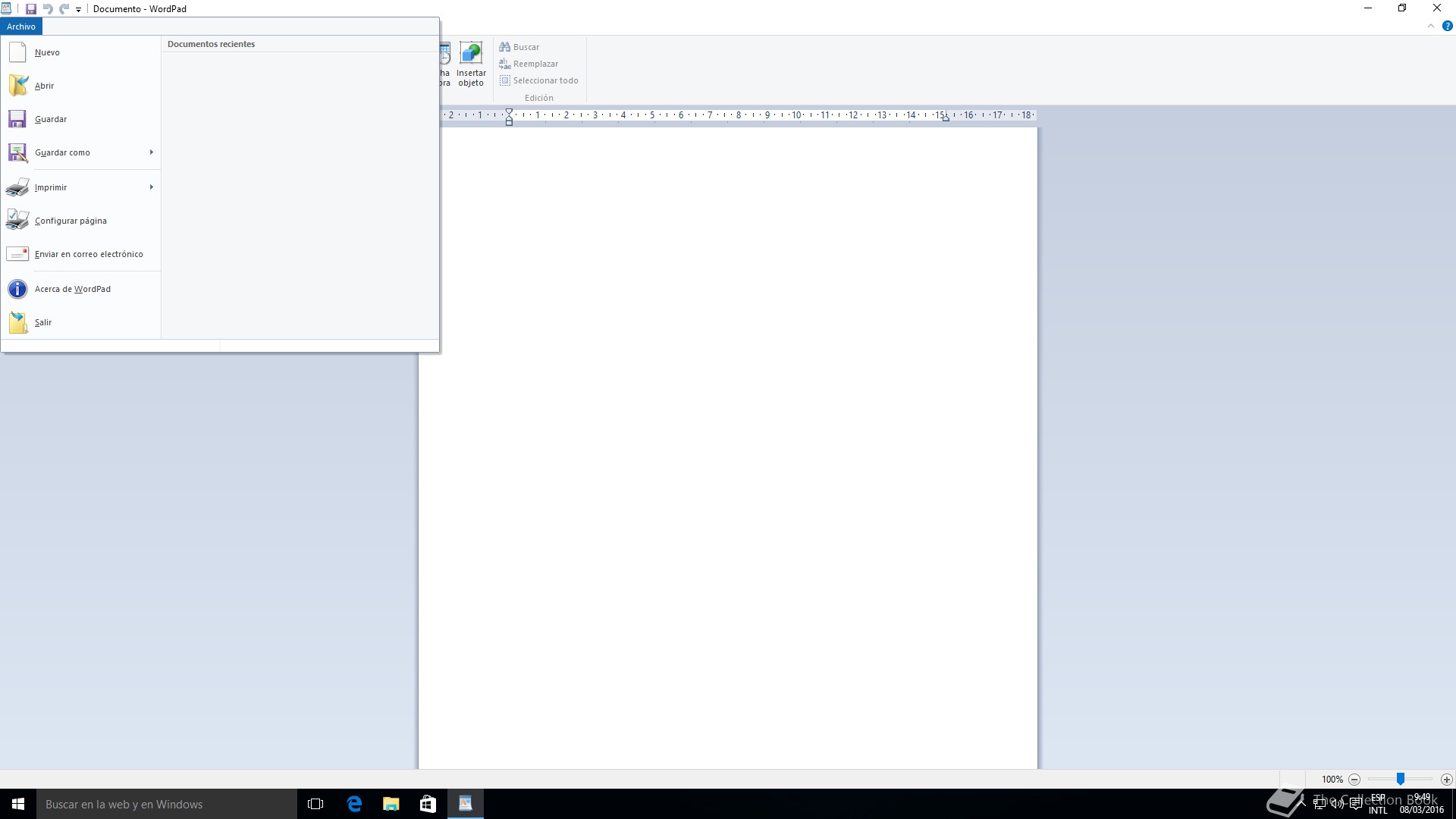Click the Guardar como icon

pos(17,152)
